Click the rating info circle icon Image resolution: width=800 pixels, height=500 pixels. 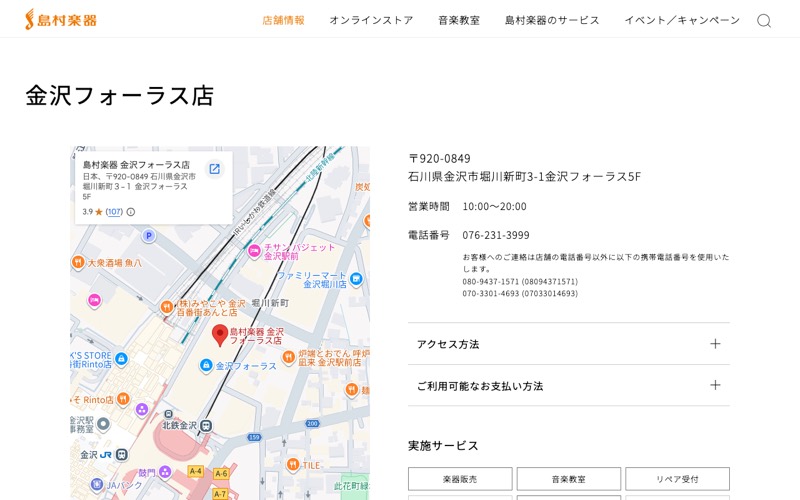coord(131,212)
